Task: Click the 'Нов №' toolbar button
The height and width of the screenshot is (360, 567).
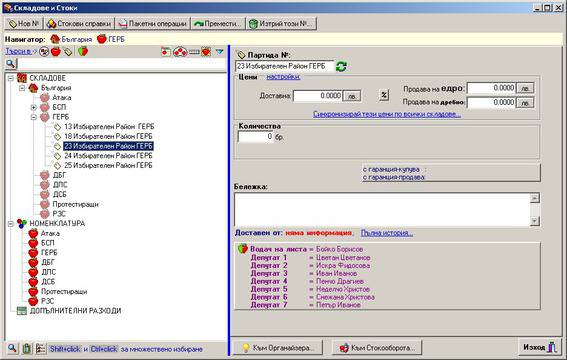Action: pos(23,23)
